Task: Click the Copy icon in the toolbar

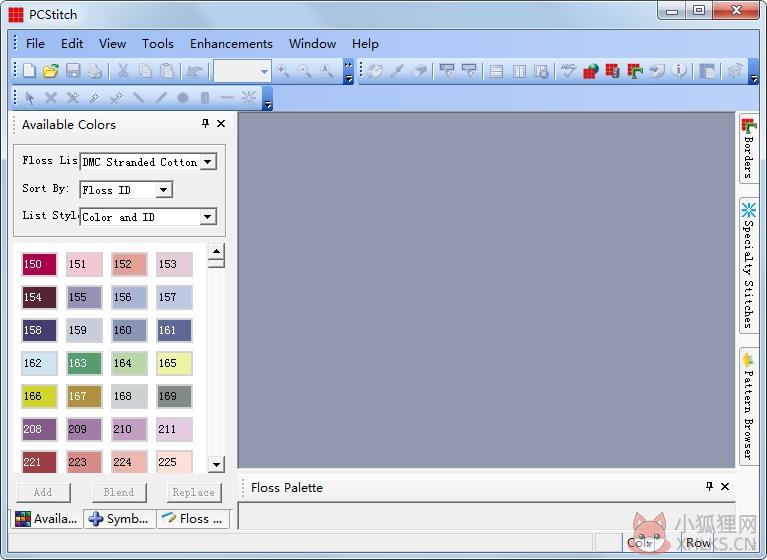Action: coord(145,71)
